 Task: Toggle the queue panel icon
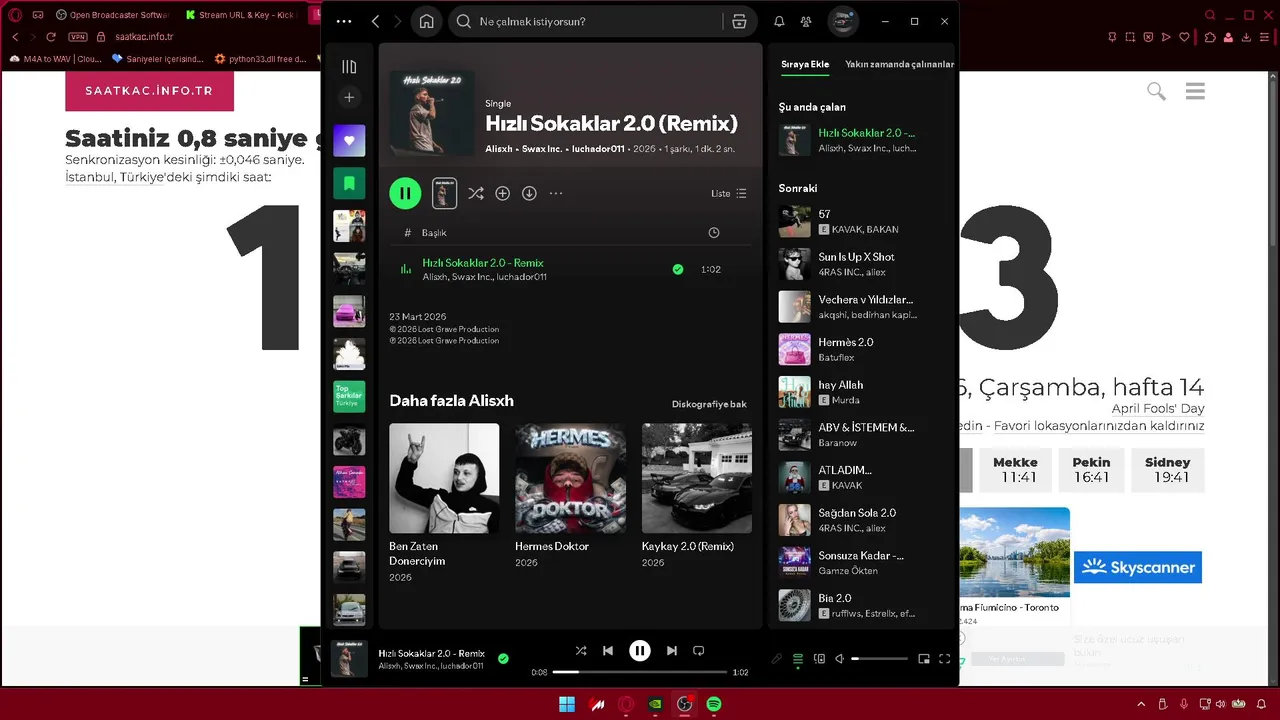coord(798,659)
